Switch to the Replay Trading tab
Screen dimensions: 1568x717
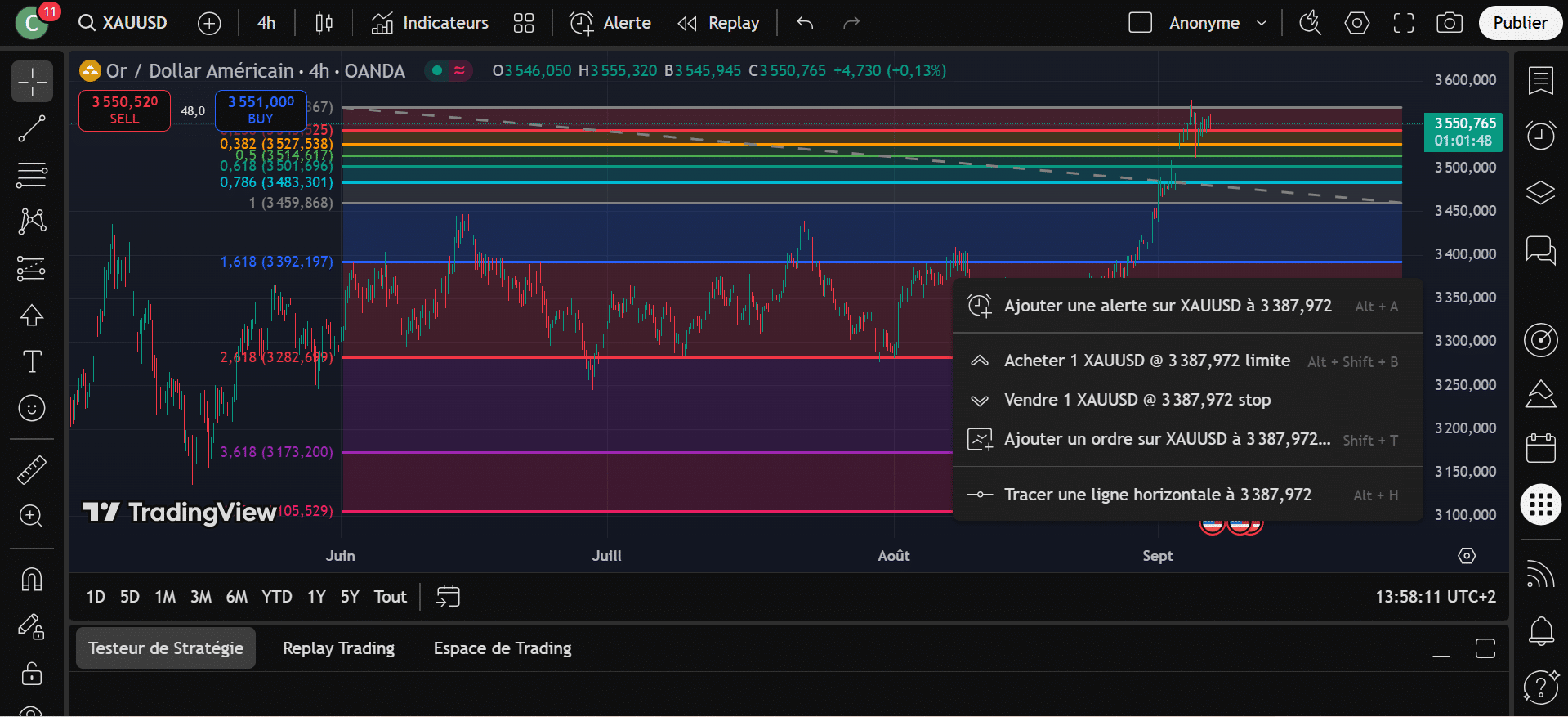pyautogui.click(x=338, y=648)
